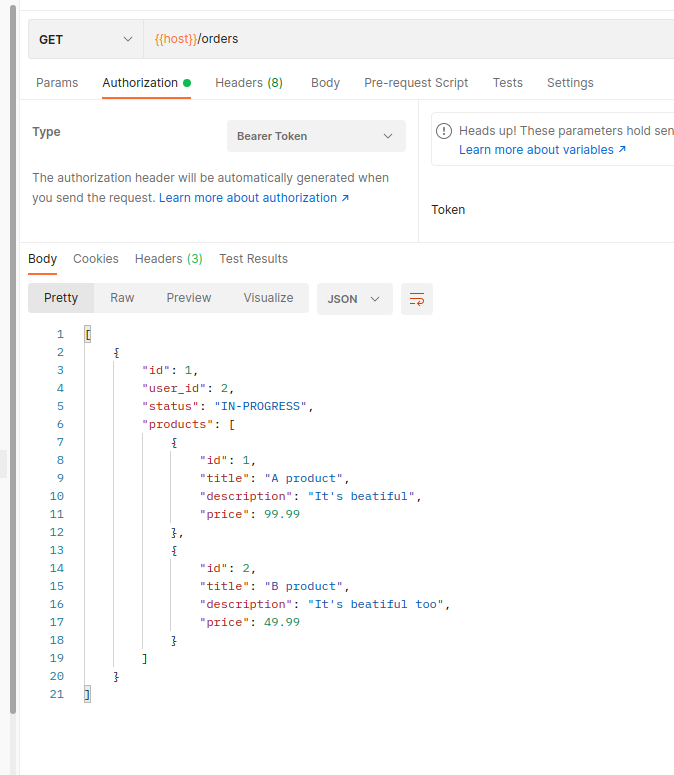The image size is (674, 775).
Task: Click the {{host}}/orders URL field
Action: point(409,40)
